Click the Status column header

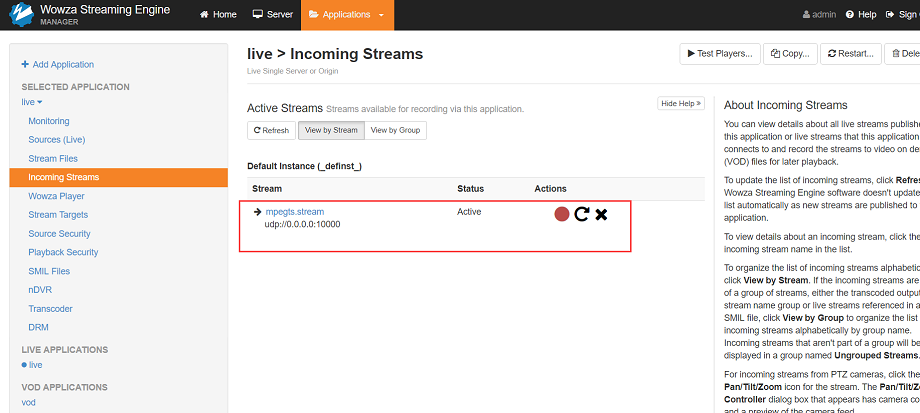(x=471, y=189)
